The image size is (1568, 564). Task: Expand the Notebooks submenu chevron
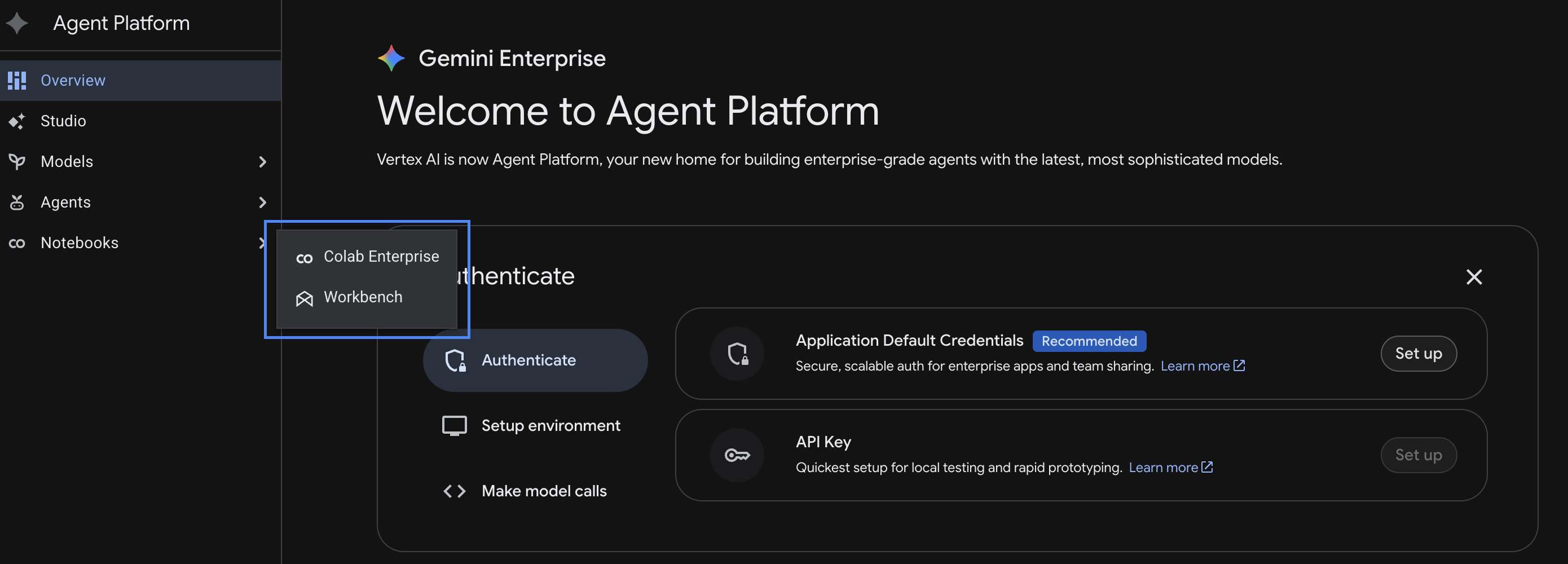[262, 243]
